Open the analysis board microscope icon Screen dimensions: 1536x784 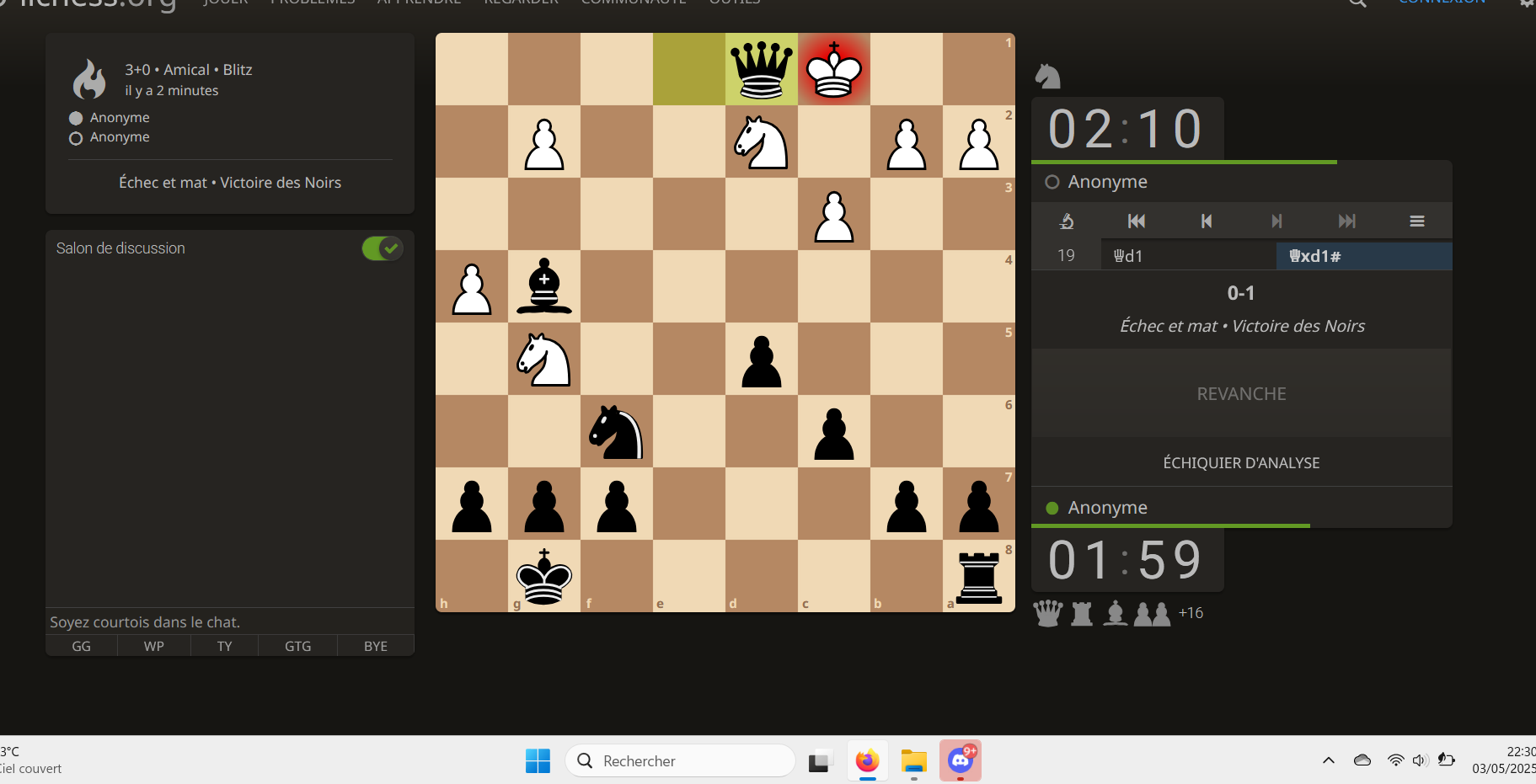pyautogui.click(x=1066, y=221)
